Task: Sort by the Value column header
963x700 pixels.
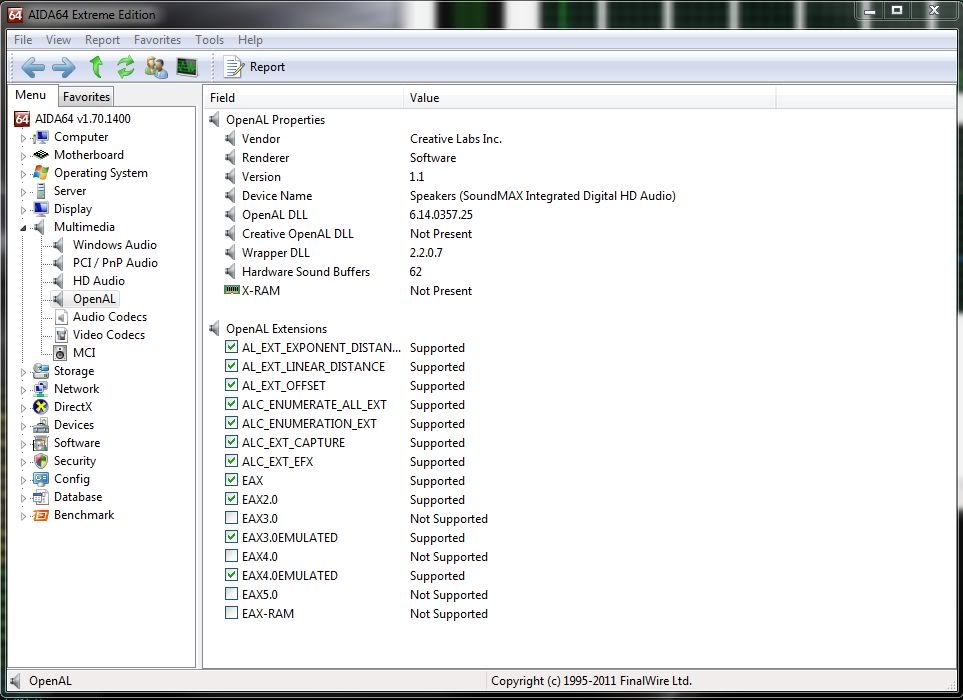Action: tap(590, 98)
